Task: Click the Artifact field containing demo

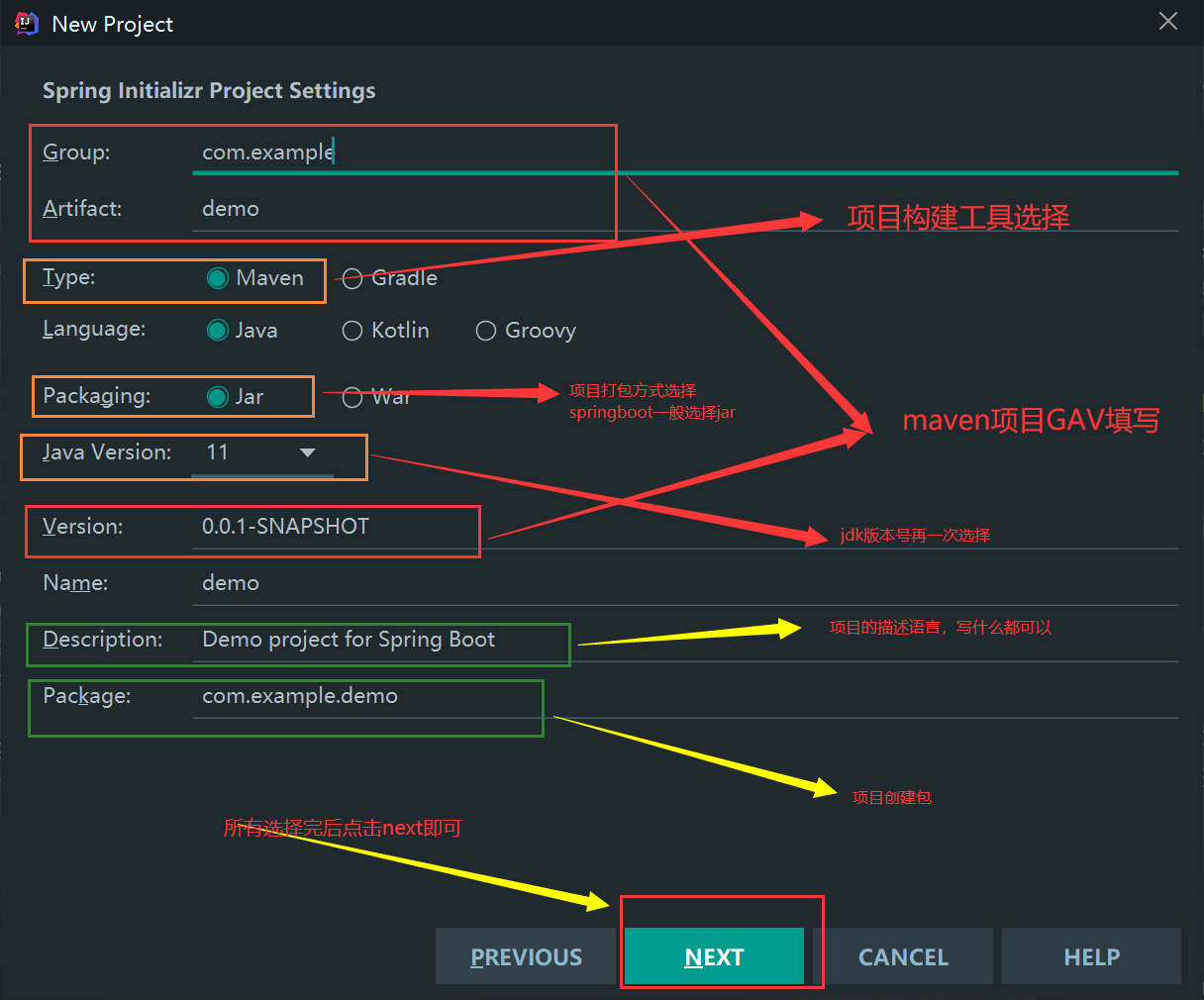Action: [685, 209]
